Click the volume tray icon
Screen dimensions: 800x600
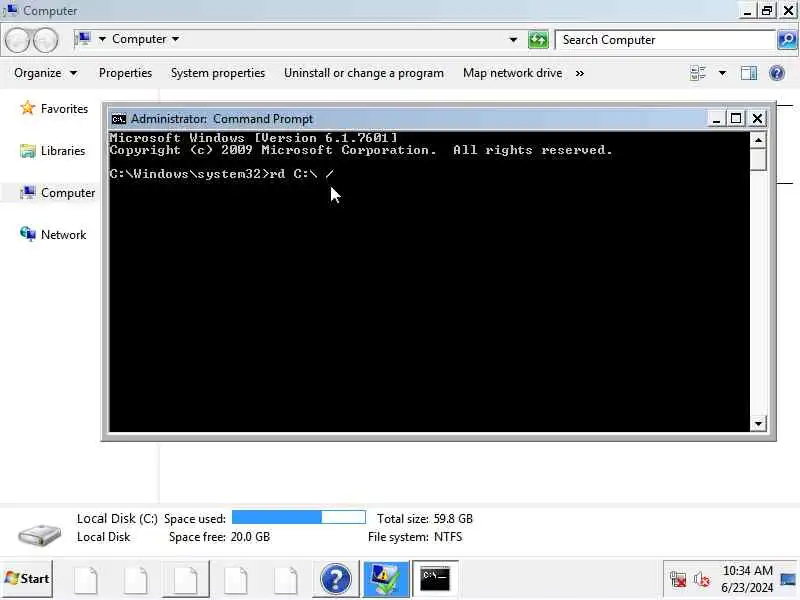coord(701,579)
